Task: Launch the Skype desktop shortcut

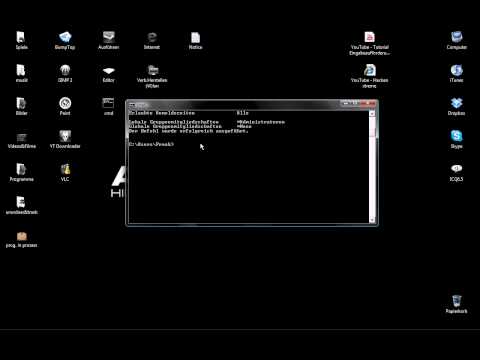Action: (x=456, y=139)
